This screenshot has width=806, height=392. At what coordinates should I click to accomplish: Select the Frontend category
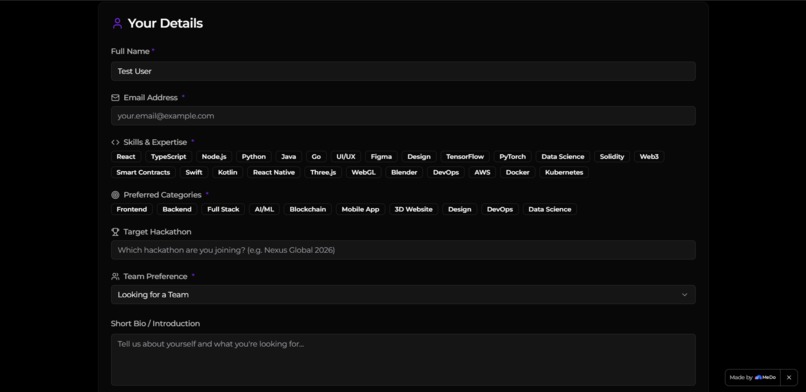(132, 210)
